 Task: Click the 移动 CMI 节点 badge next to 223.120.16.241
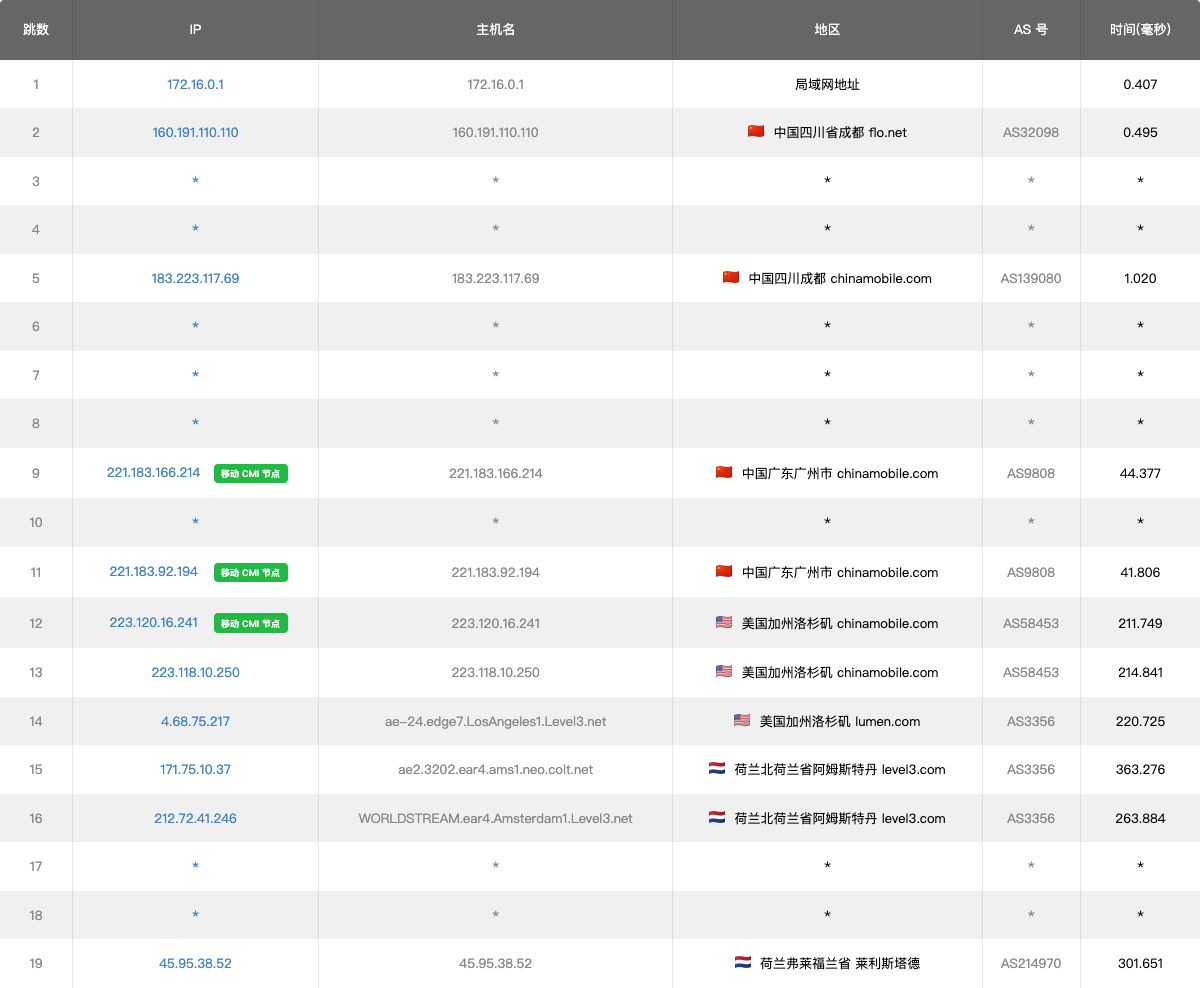[x=251, y=623]
